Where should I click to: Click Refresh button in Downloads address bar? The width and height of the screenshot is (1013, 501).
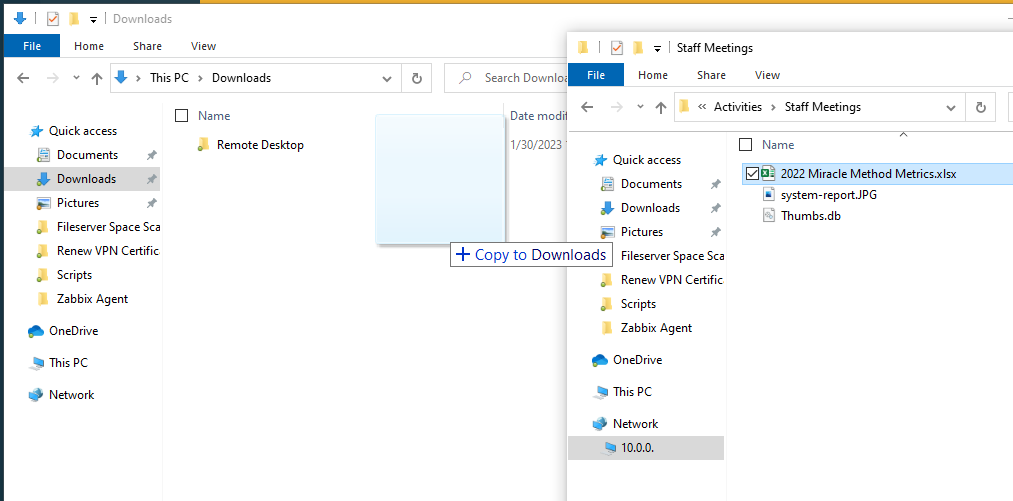point(417,78)
